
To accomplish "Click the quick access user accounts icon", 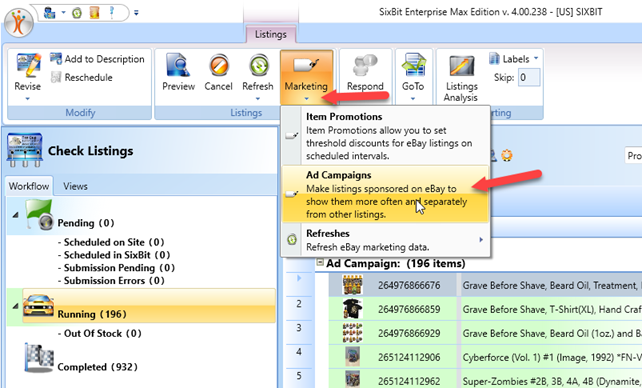I will pyautogui.click(x=50, y=13).
